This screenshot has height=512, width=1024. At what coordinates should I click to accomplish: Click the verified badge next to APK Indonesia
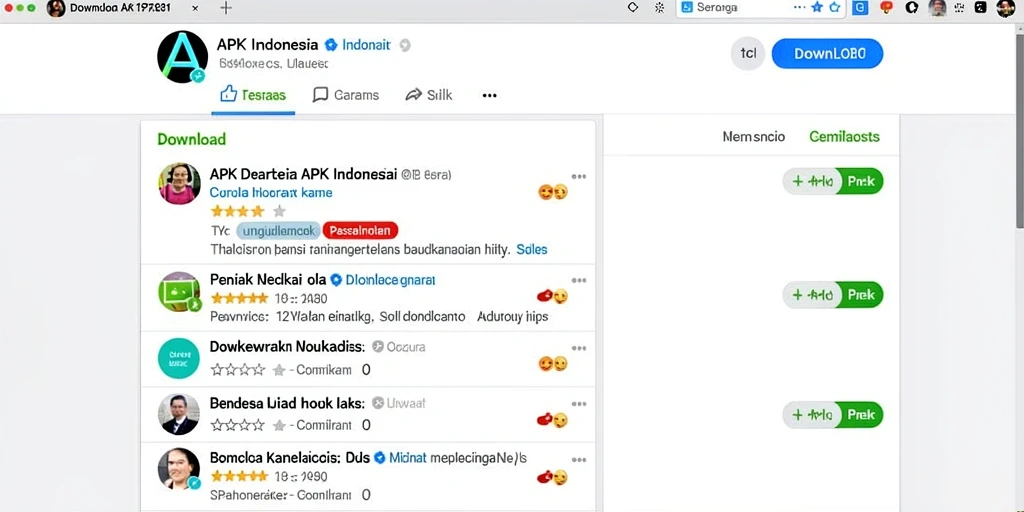click(x=331, y=45)
